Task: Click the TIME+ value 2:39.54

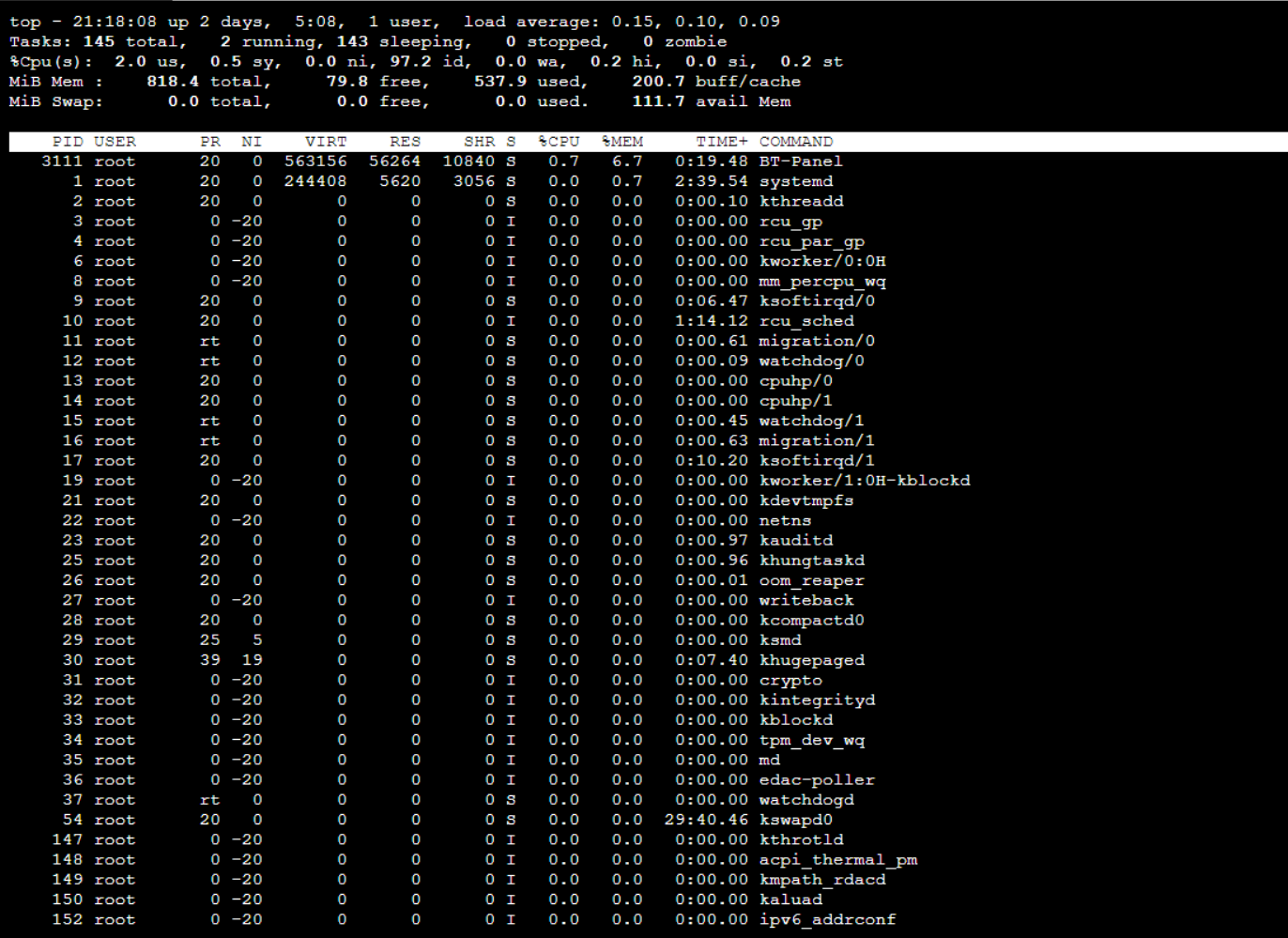Action: (712, 181)
